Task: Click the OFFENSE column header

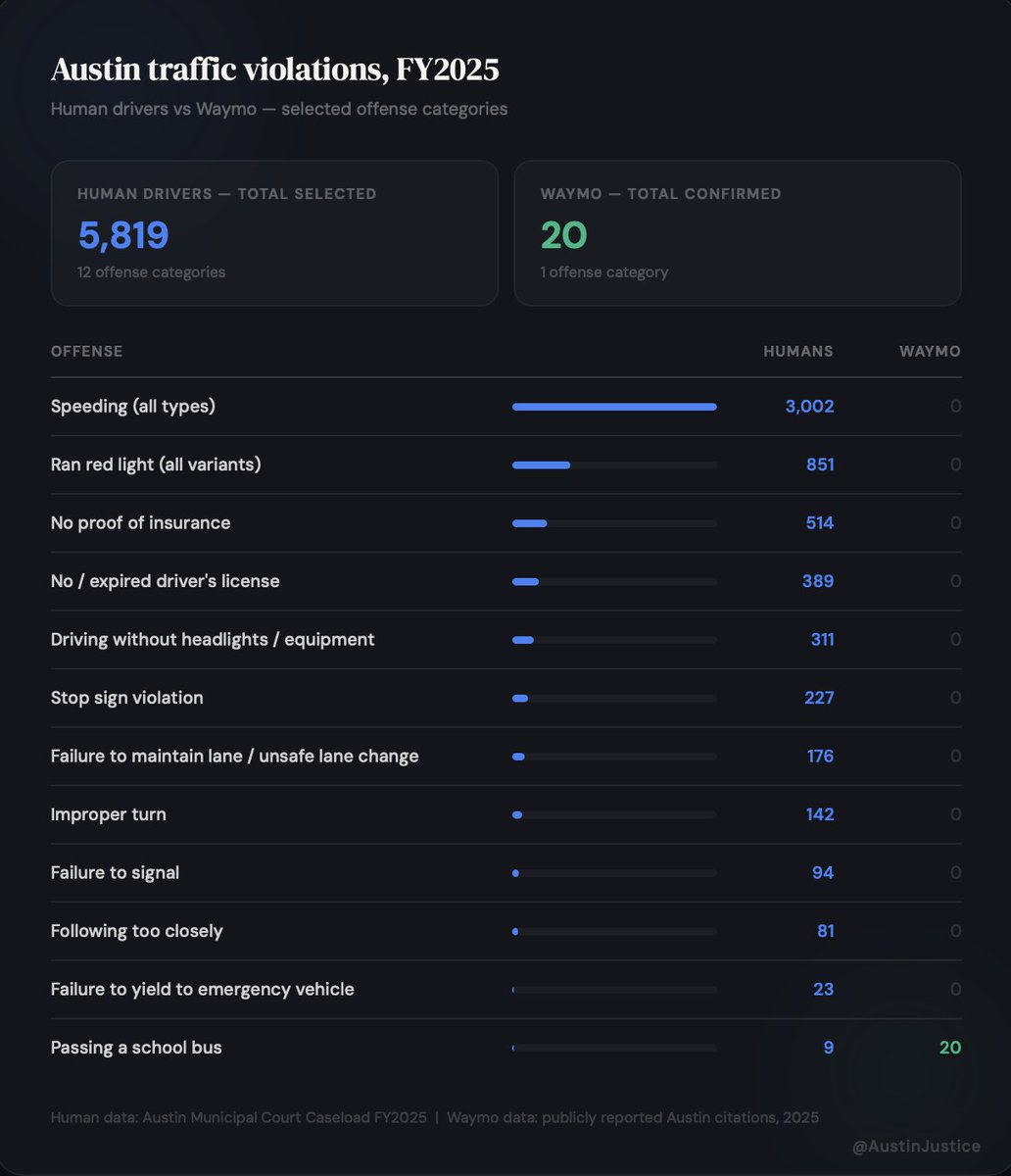Action: (x=87, y=351)
